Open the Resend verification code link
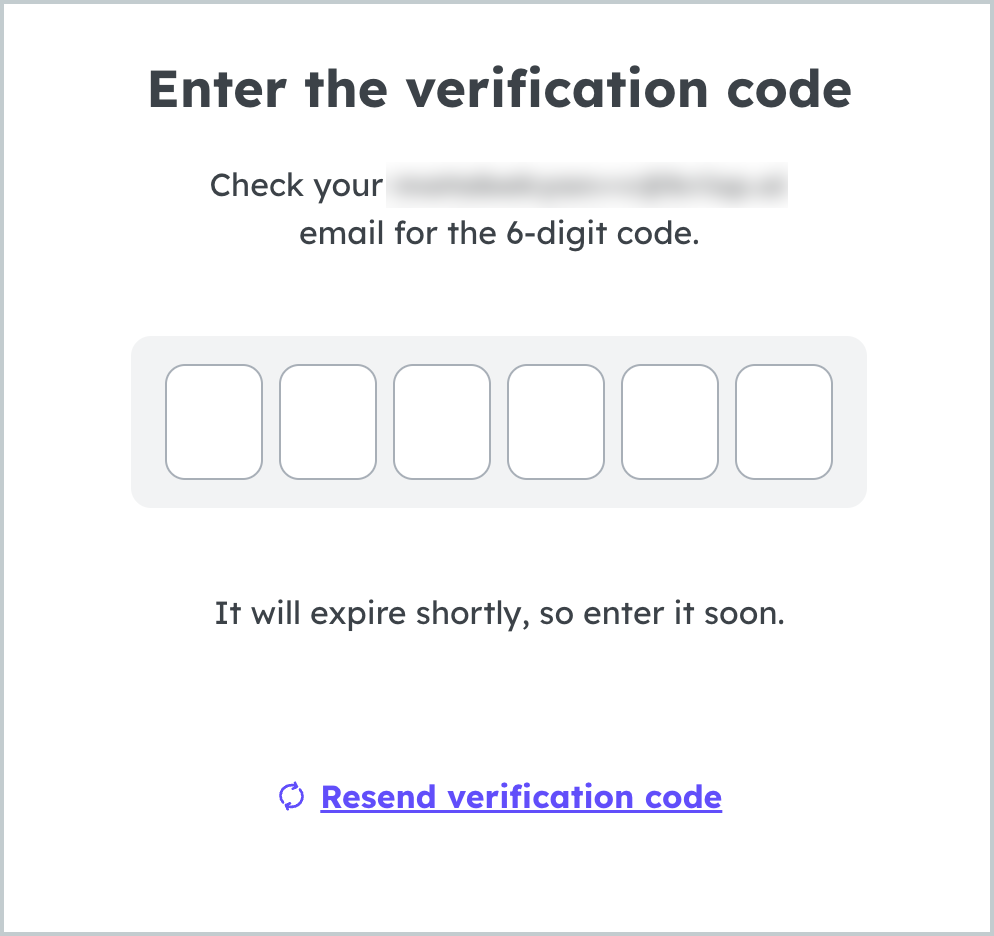The width and height of the screenshot is (994, 936). [521, 797]
